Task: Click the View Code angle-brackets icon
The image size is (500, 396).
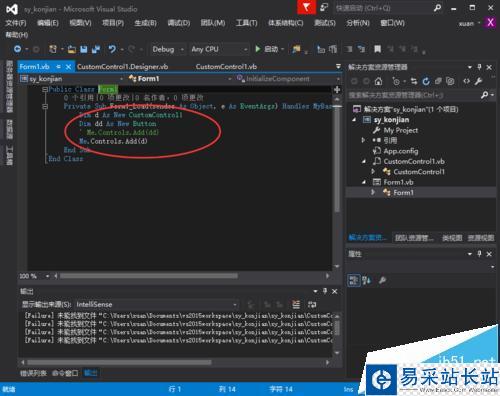Action: point(466,81)
